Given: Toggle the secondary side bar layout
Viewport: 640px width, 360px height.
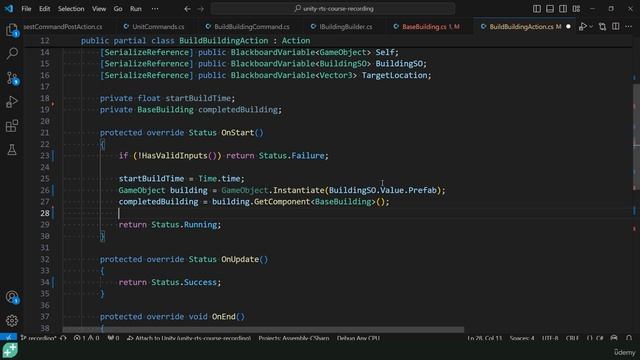Looking at the screenshot, I should pyautogui.click(x=563, y=9).
